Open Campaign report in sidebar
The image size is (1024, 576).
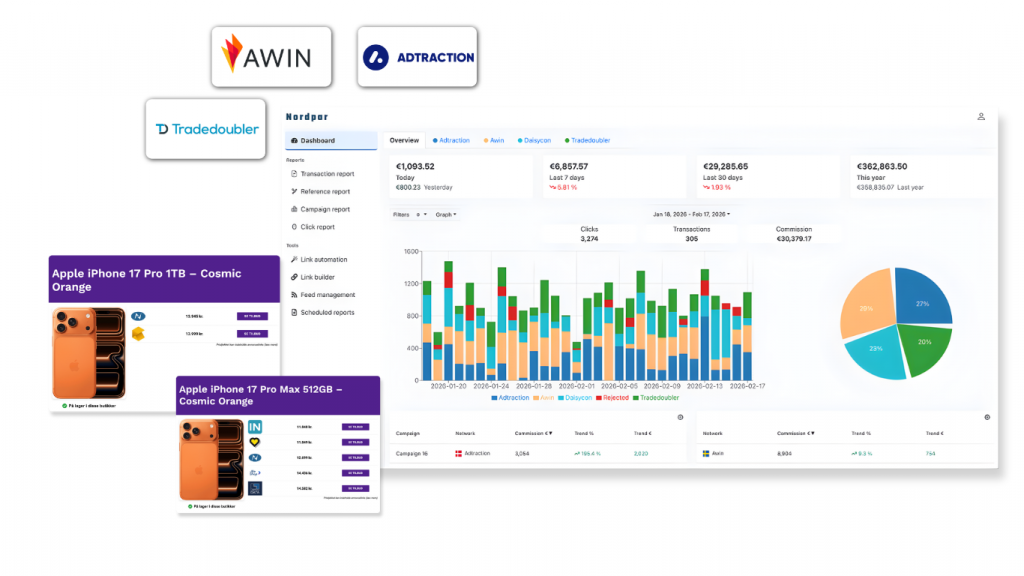pyautogui.click(x=325, y=209)
